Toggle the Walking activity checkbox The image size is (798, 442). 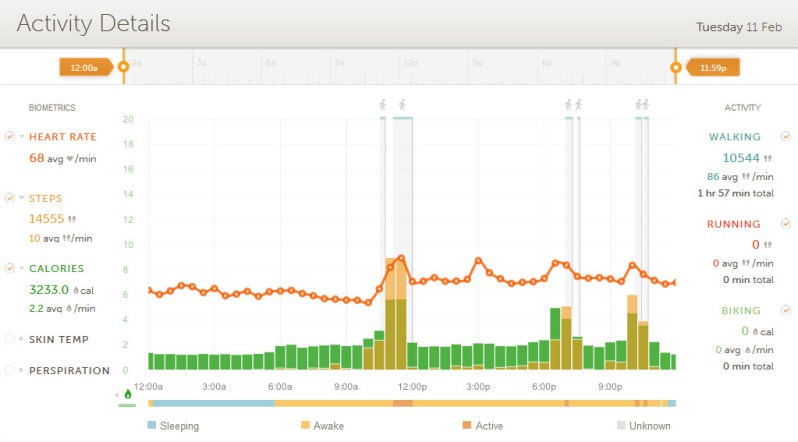785,137
